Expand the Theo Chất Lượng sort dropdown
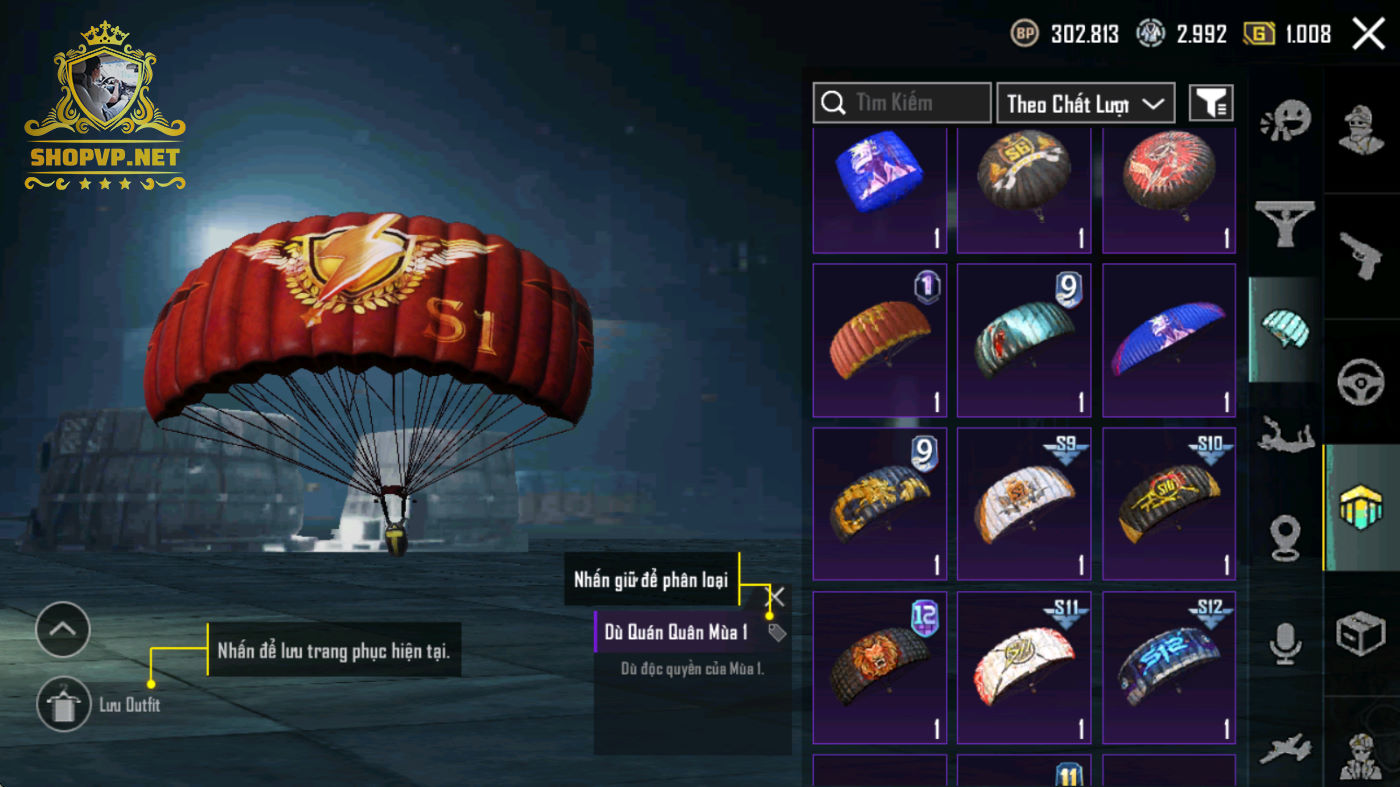Viewport: 1400px width, 787px height. tap(1085, 103)
